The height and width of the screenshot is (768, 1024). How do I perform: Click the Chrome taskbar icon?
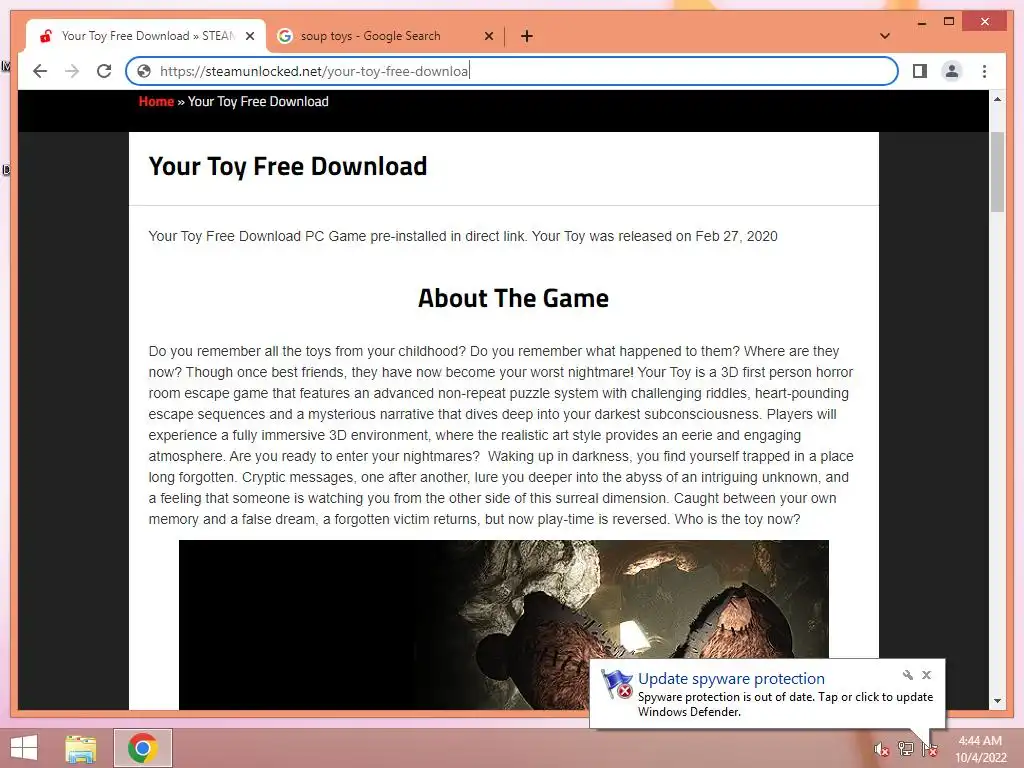(x=143, y=748)
